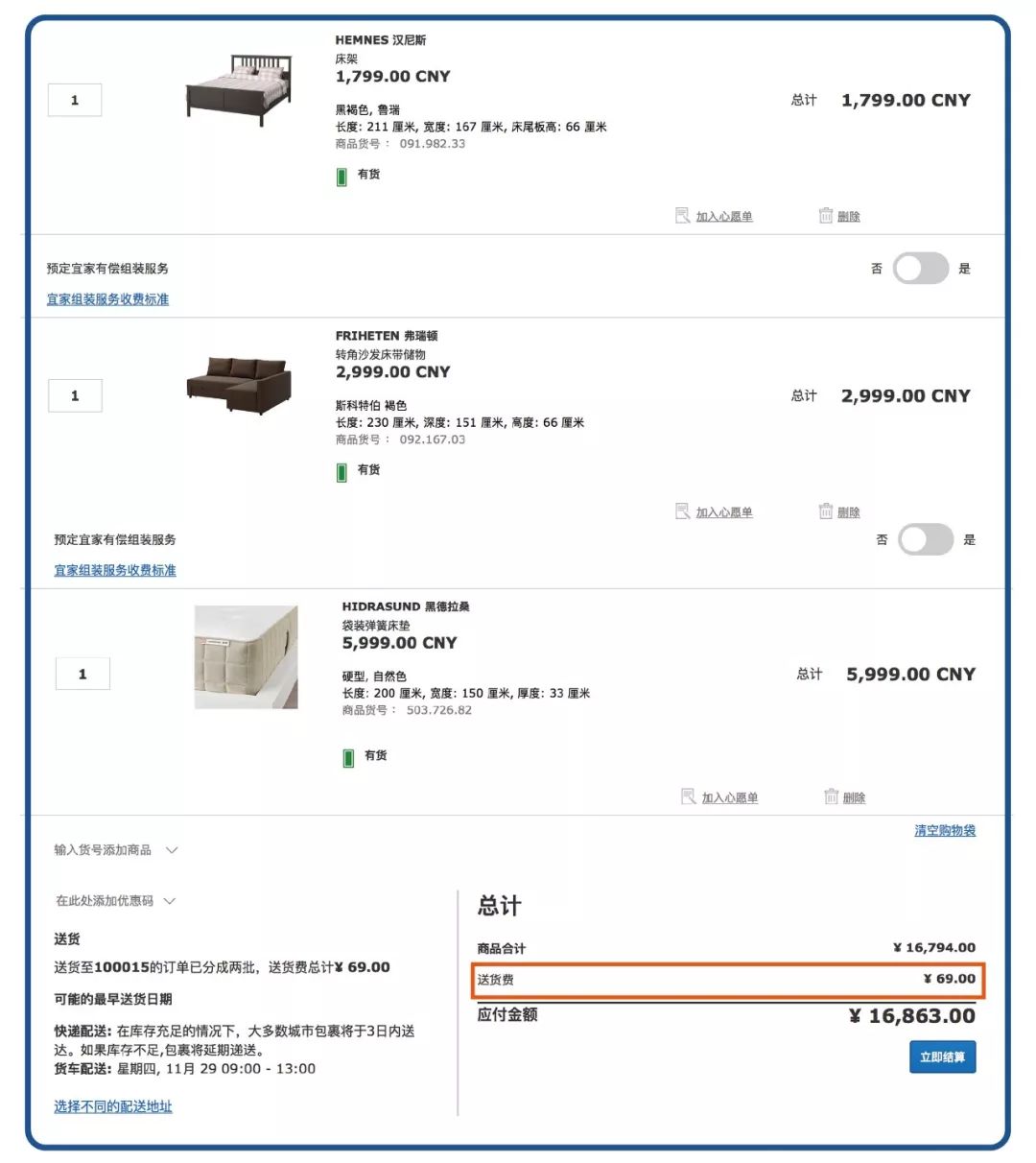
Task: Open 宜家组装服务收费标准 link under HEMNES
Action: tap(110, 299)
